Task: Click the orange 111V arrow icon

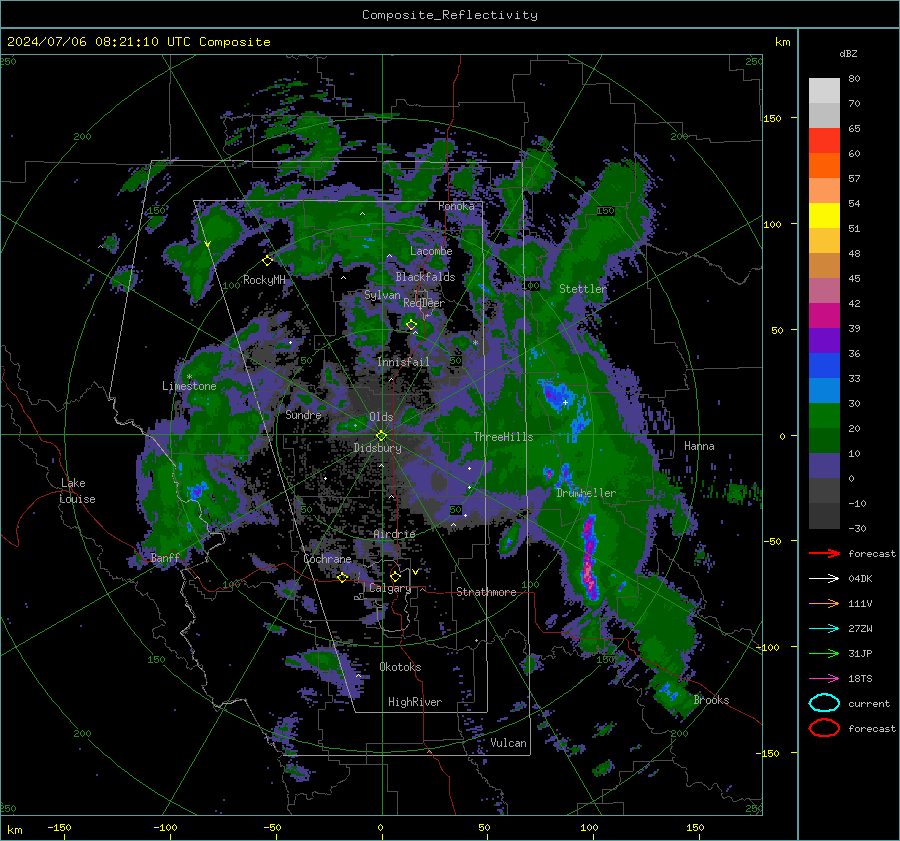Action: coord(824,603)
